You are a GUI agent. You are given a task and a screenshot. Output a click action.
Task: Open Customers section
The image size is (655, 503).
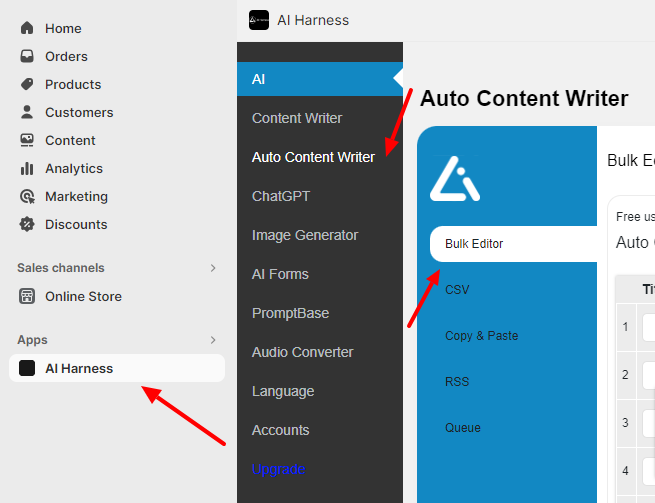(79, 112)
